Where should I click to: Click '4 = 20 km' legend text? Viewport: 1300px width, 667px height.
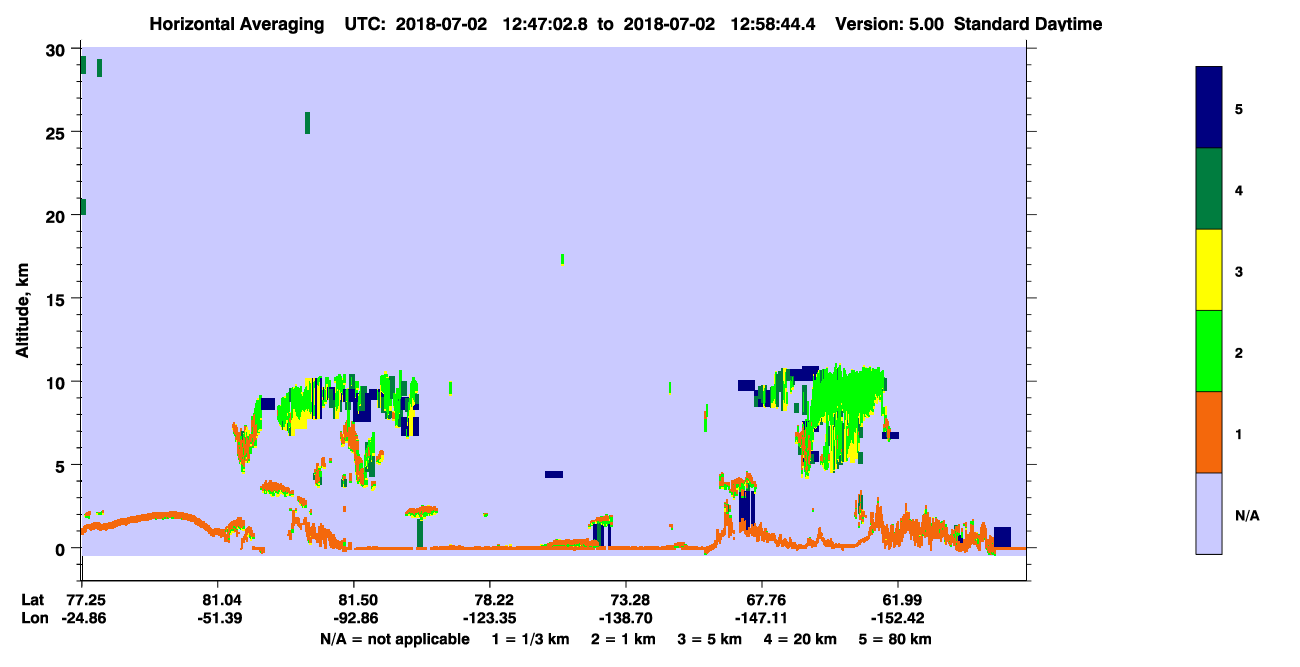[x=800, y=639]
